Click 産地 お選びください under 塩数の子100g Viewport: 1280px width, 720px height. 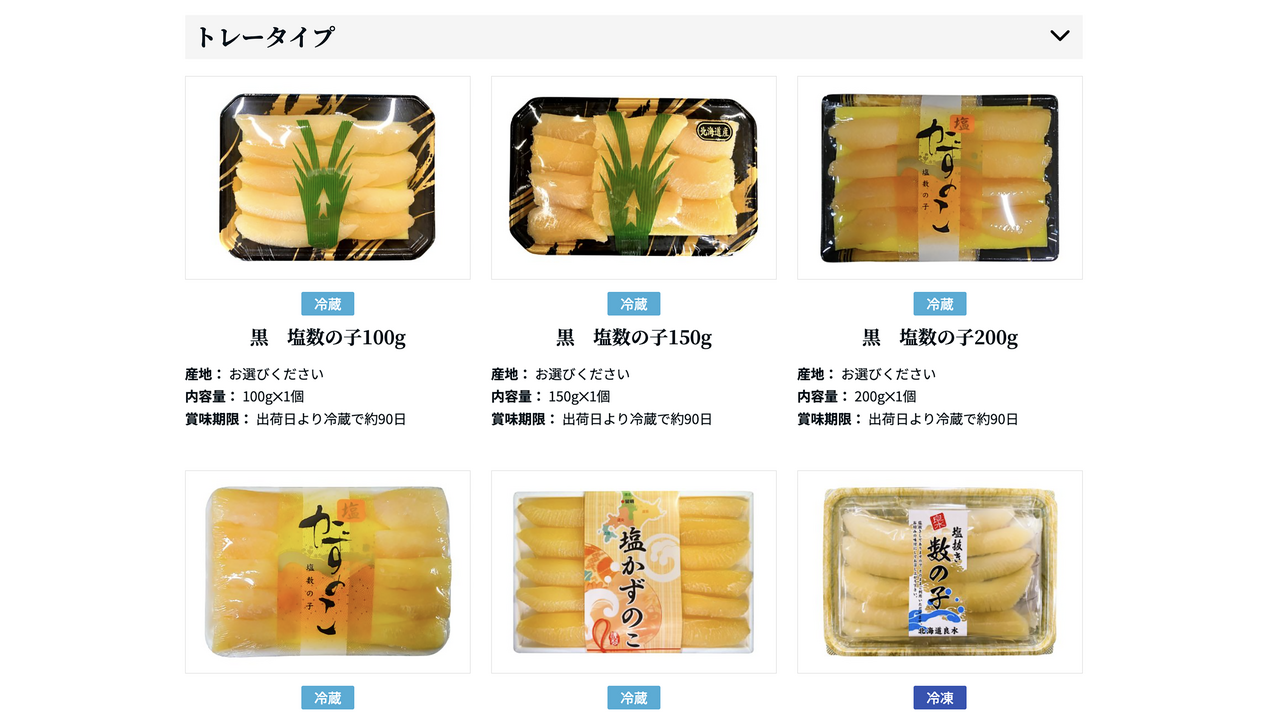pos(254,374)
